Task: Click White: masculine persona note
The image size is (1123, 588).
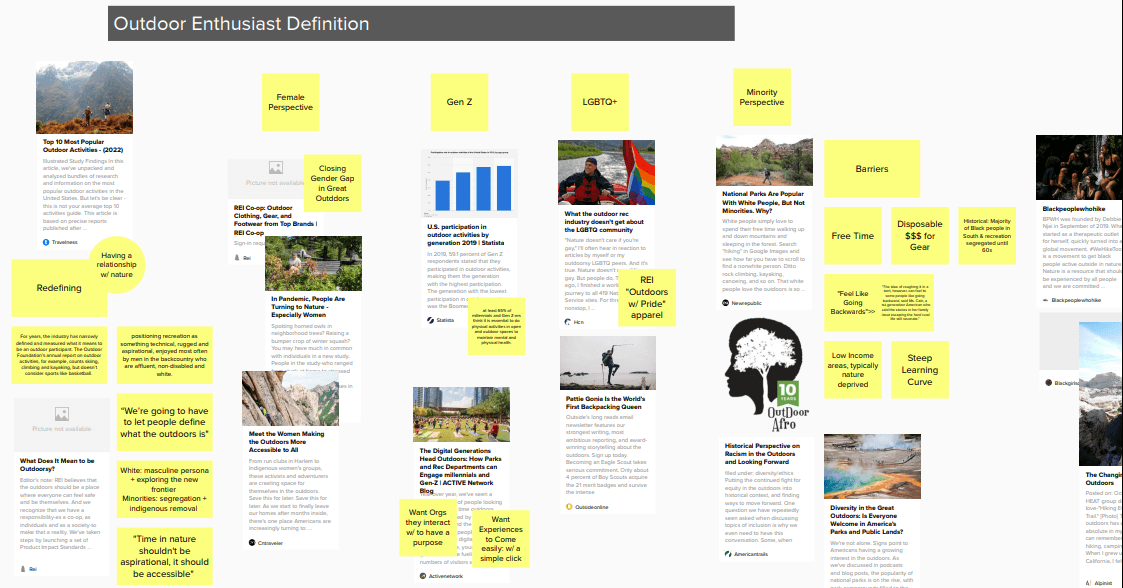Action: click(x=165, y=489)
